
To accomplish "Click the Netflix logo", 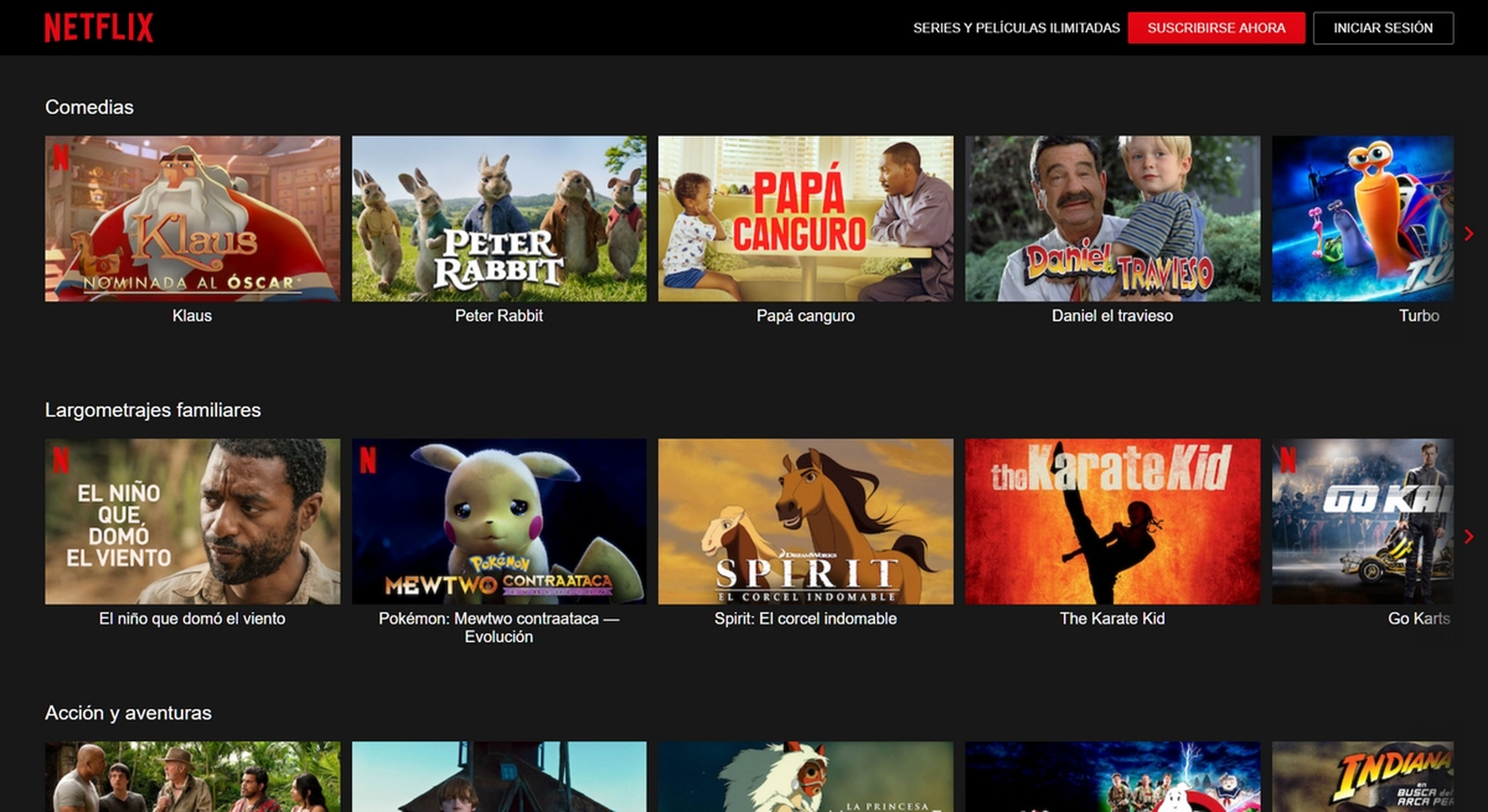I will click(x=99, y=27).
